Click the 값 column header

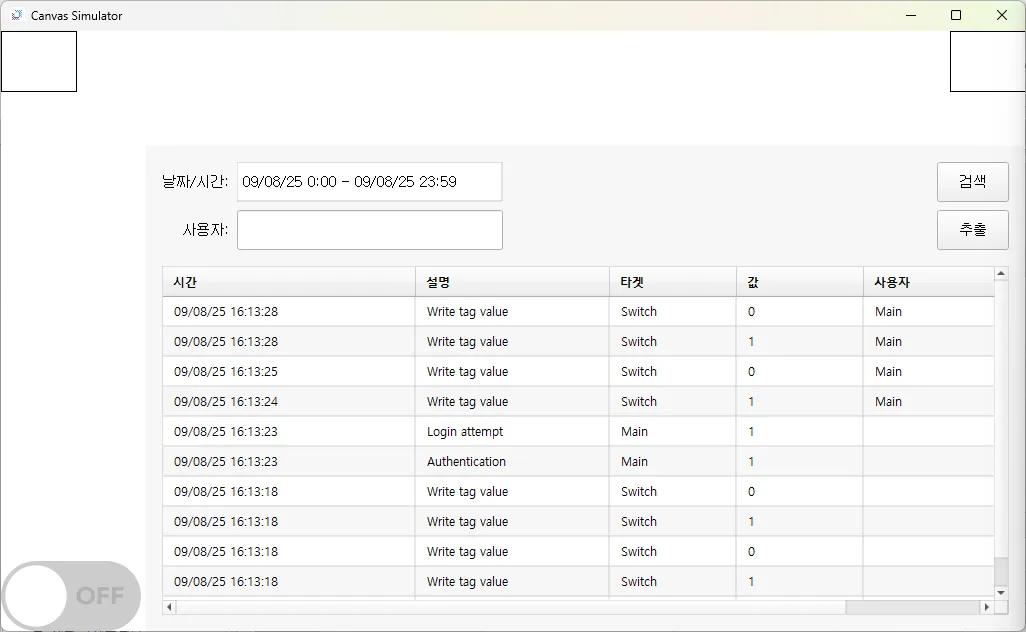(x=799, y=282)
